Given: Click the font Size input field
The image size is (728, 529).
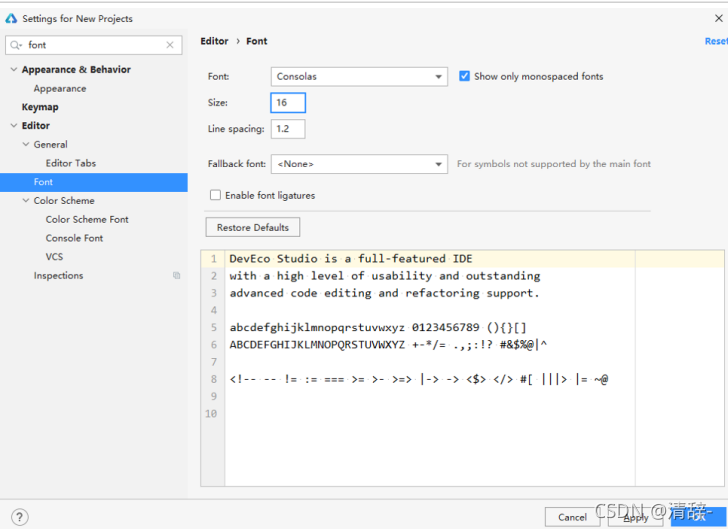Looking at the screenshot, I should (288, 103).
